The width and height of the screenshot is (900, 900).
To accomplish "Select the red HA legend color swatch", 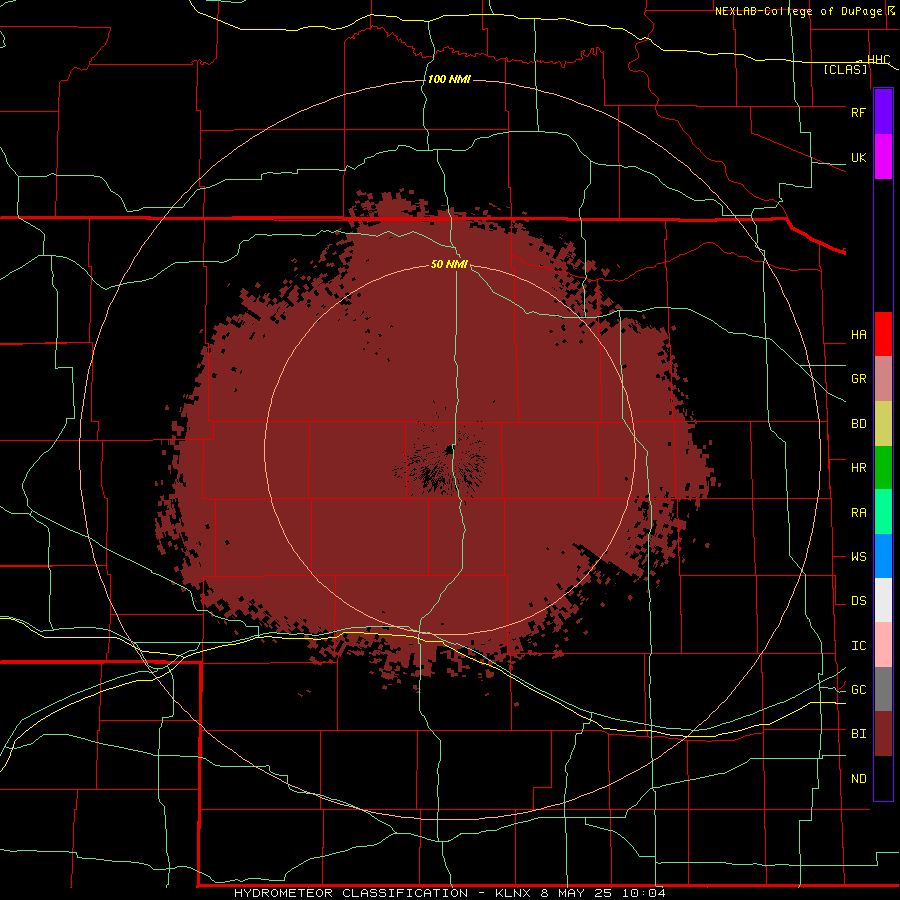I will point(883,334).
